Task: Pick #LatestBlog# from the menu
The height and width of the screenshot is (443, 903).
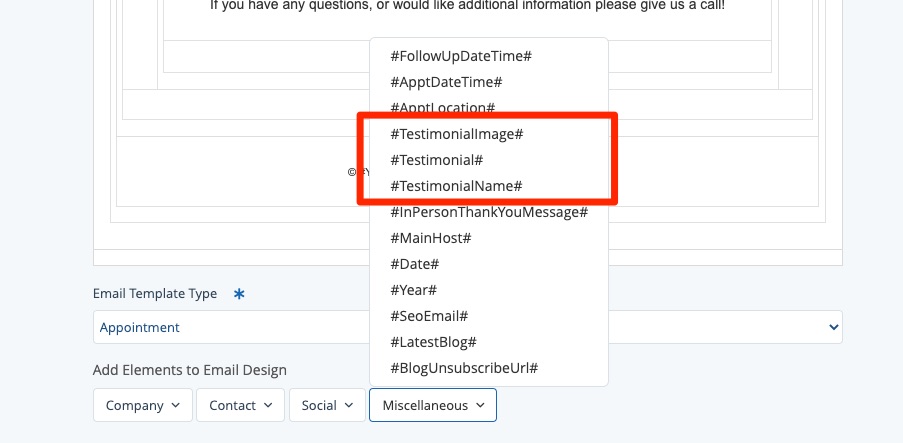Action: click(433, 342)
